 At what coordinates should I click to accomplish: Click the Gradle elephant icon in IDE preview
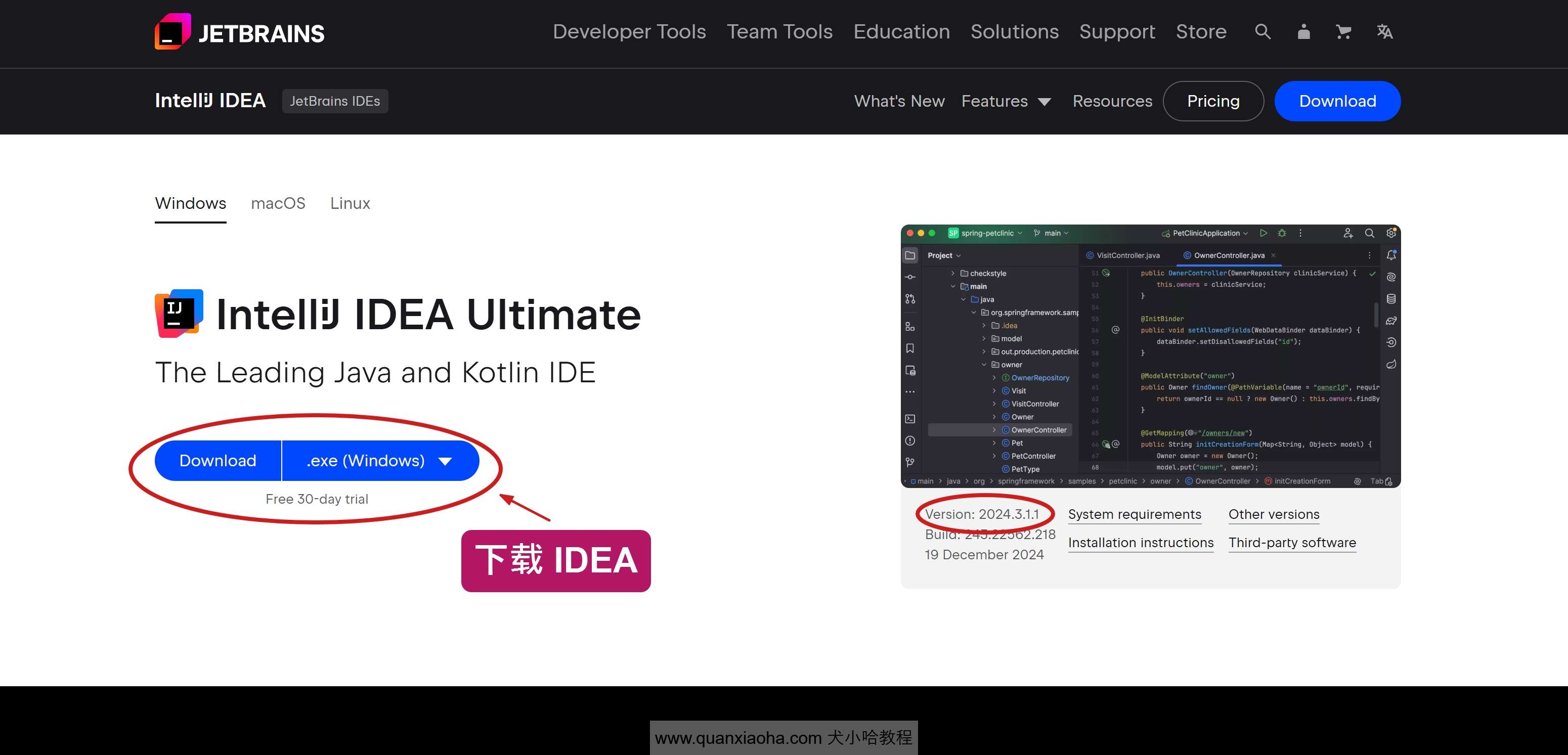pyautogui.click(x=1391, y=321)
